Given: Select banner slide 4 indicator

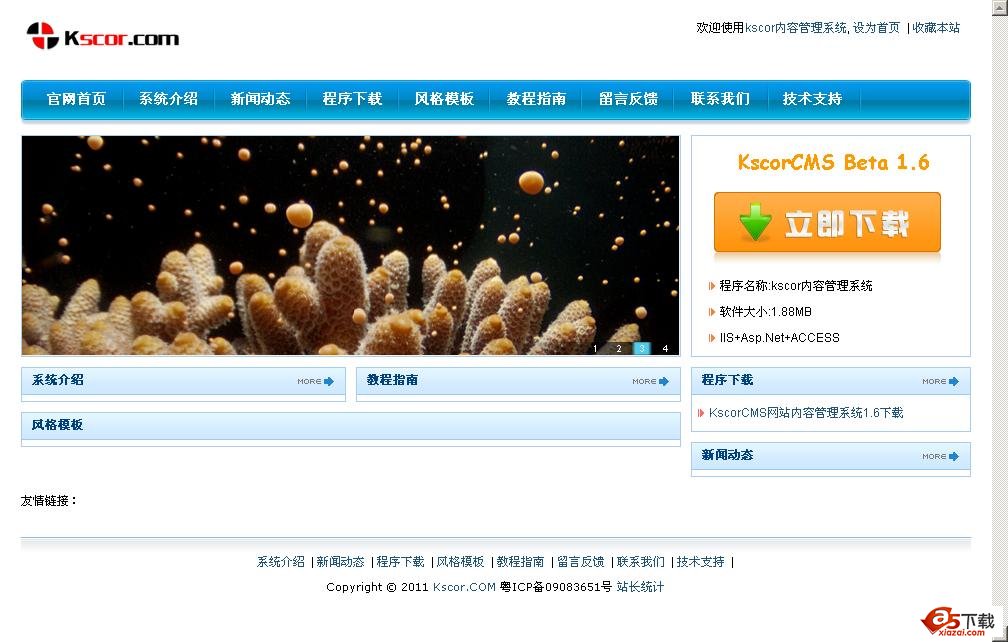Looking at the screenshot, I should 665,348.
